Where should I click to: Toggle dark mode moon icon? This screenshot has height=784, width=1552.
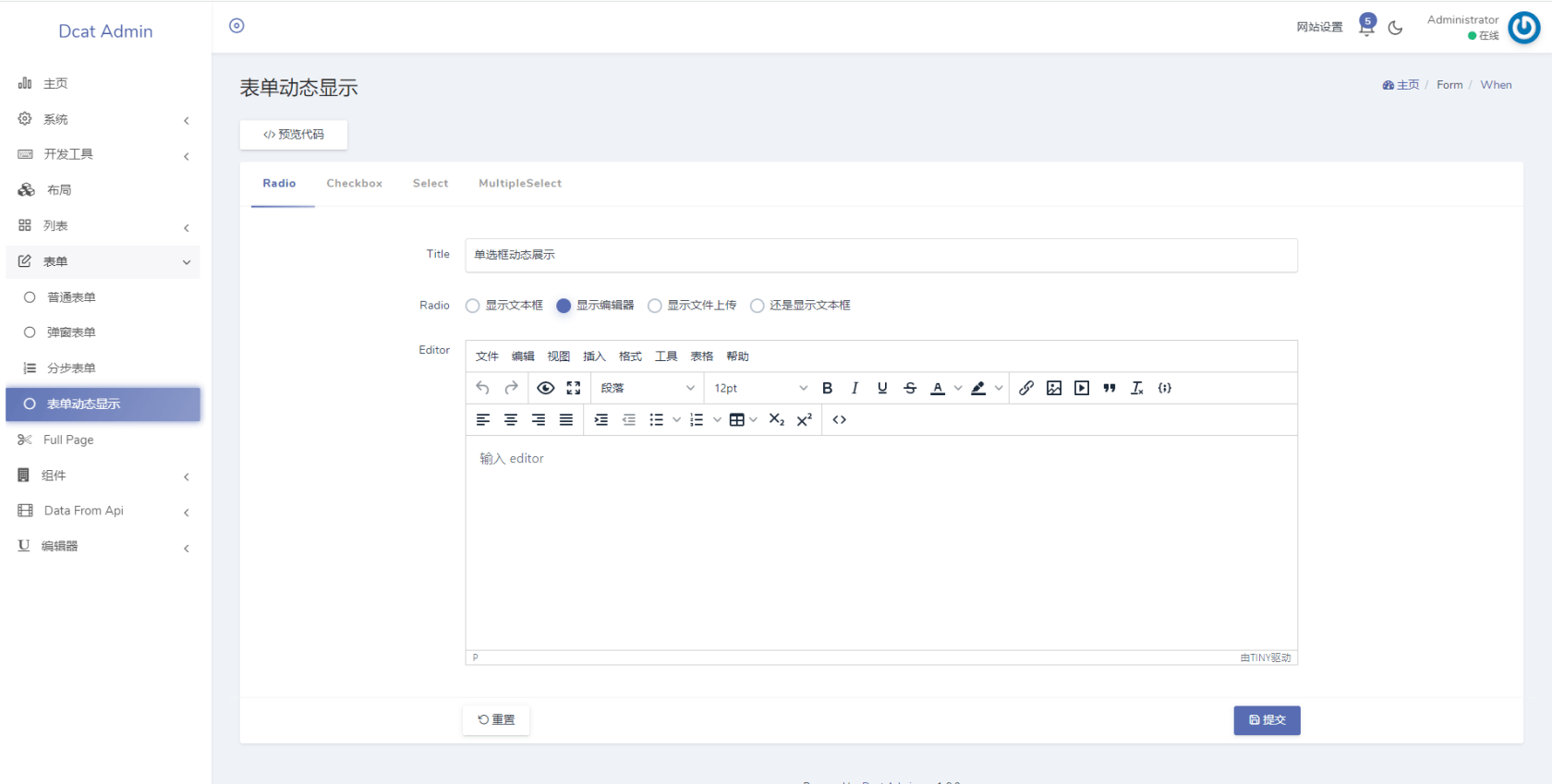click(x=1395, y=28)
